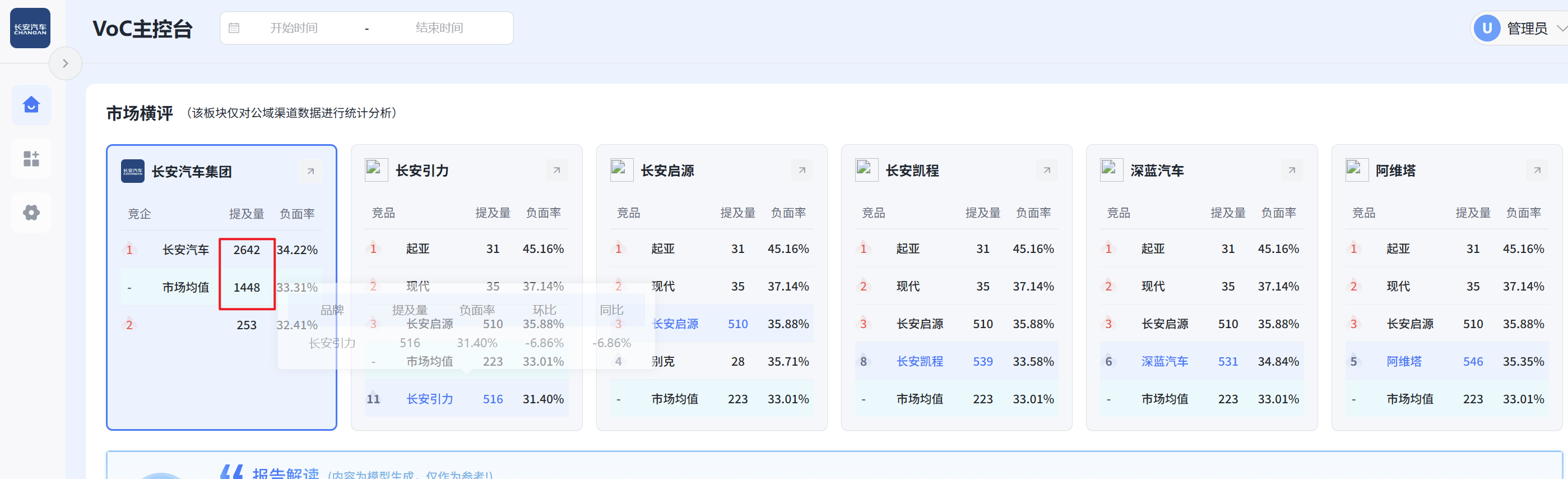1568x479 pixels.
Task: Click the 深蓝汽车 card logo image
Action: click(x=1111, y=170)
